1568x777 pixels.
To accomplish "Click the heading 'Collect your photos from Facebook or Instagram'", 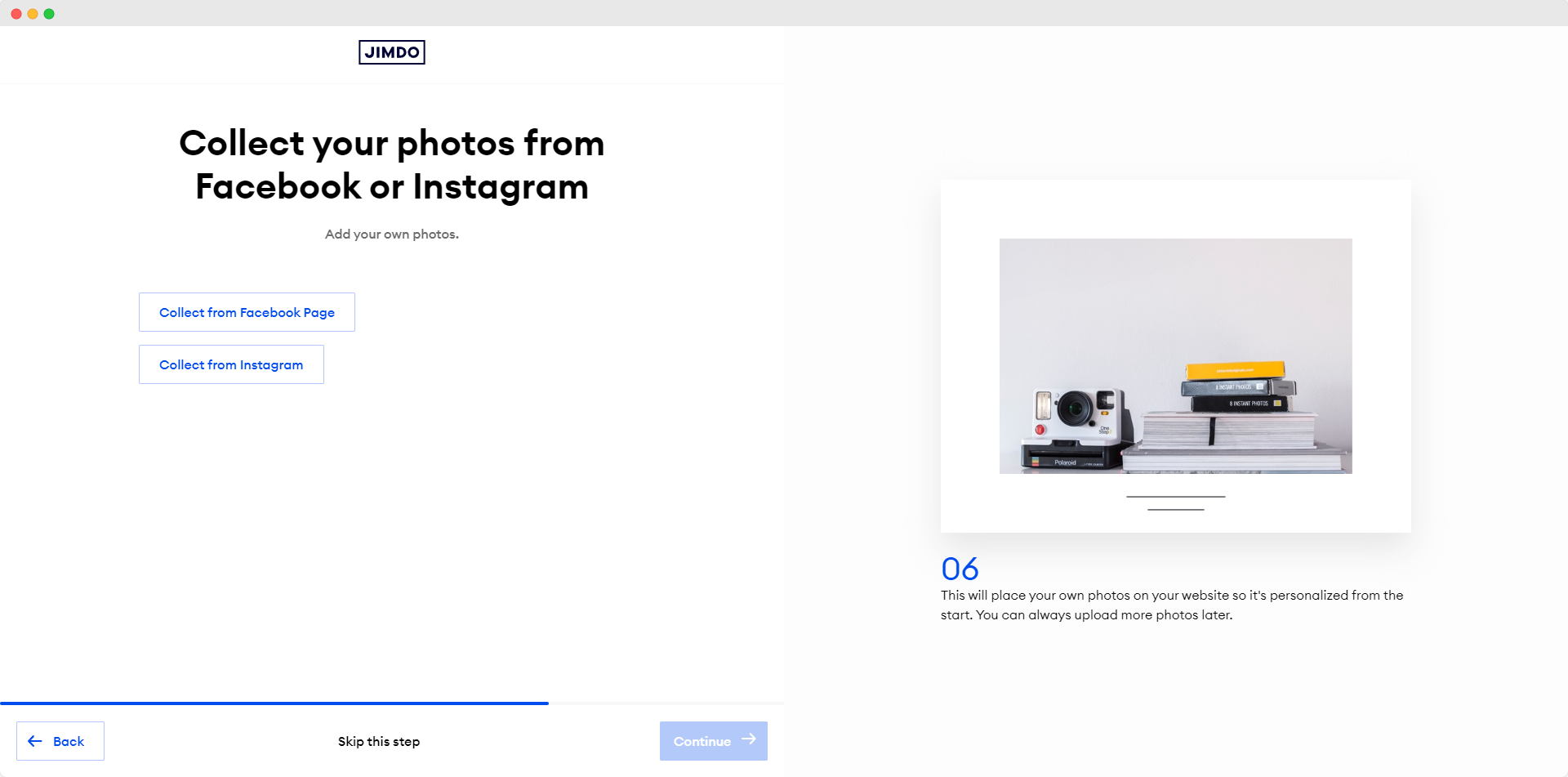I will [392, 164].
